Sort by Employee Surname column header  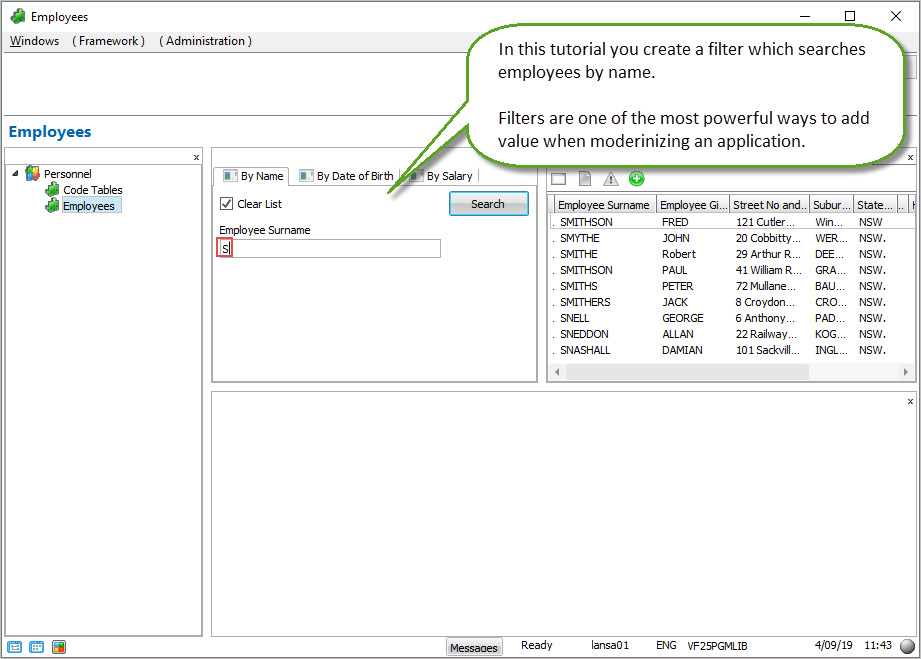click(x=604, y=204)
